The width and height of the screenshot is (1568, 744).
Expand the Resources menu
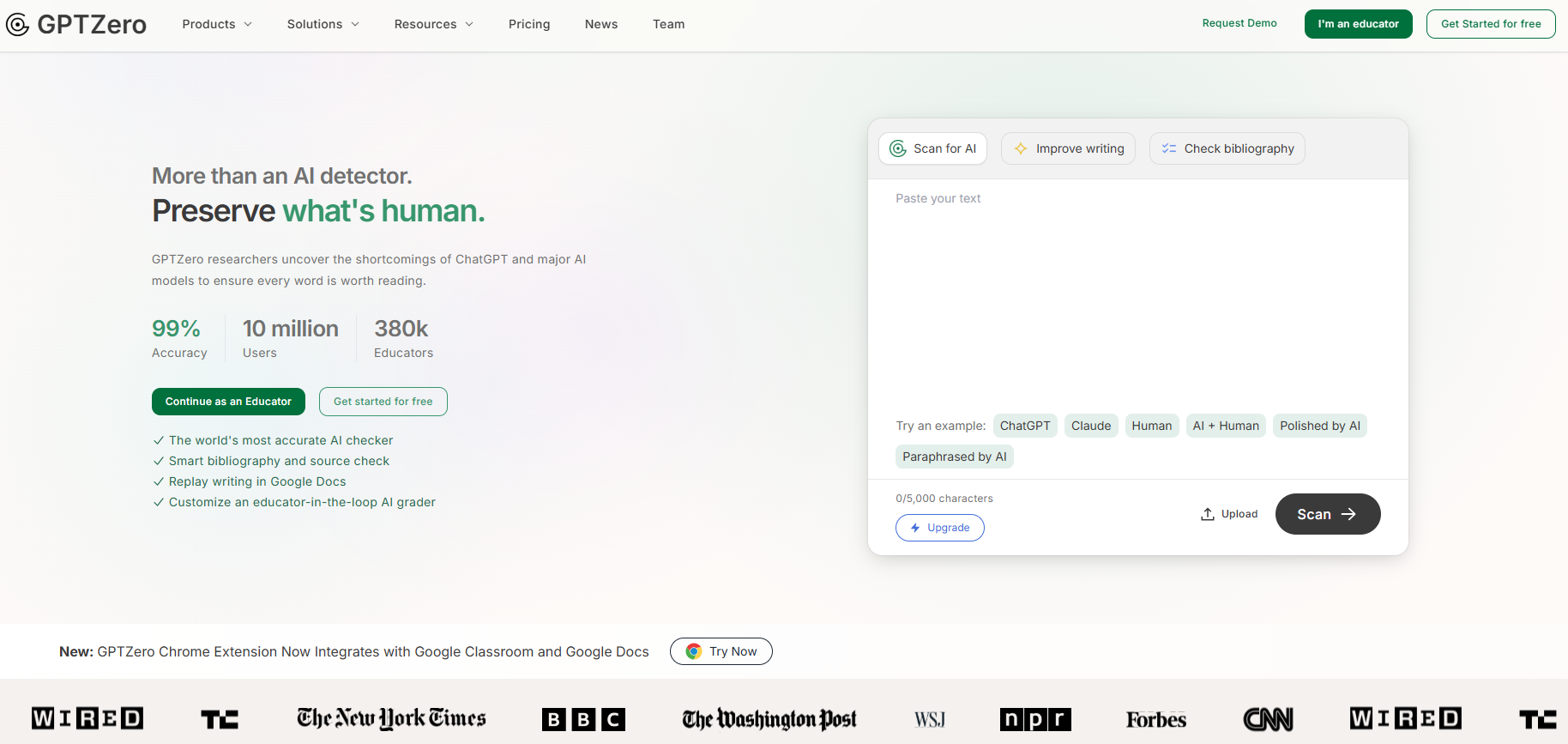(x=434, y=24)
